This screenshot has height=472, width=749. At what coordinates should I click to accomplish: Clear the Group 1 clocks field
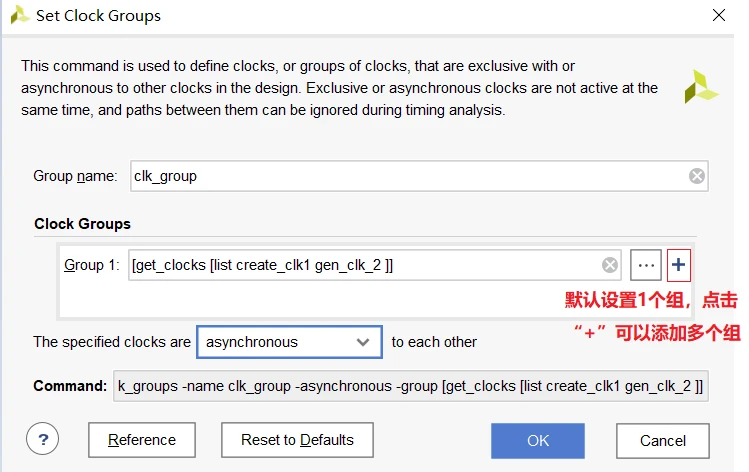coord(609,265)
